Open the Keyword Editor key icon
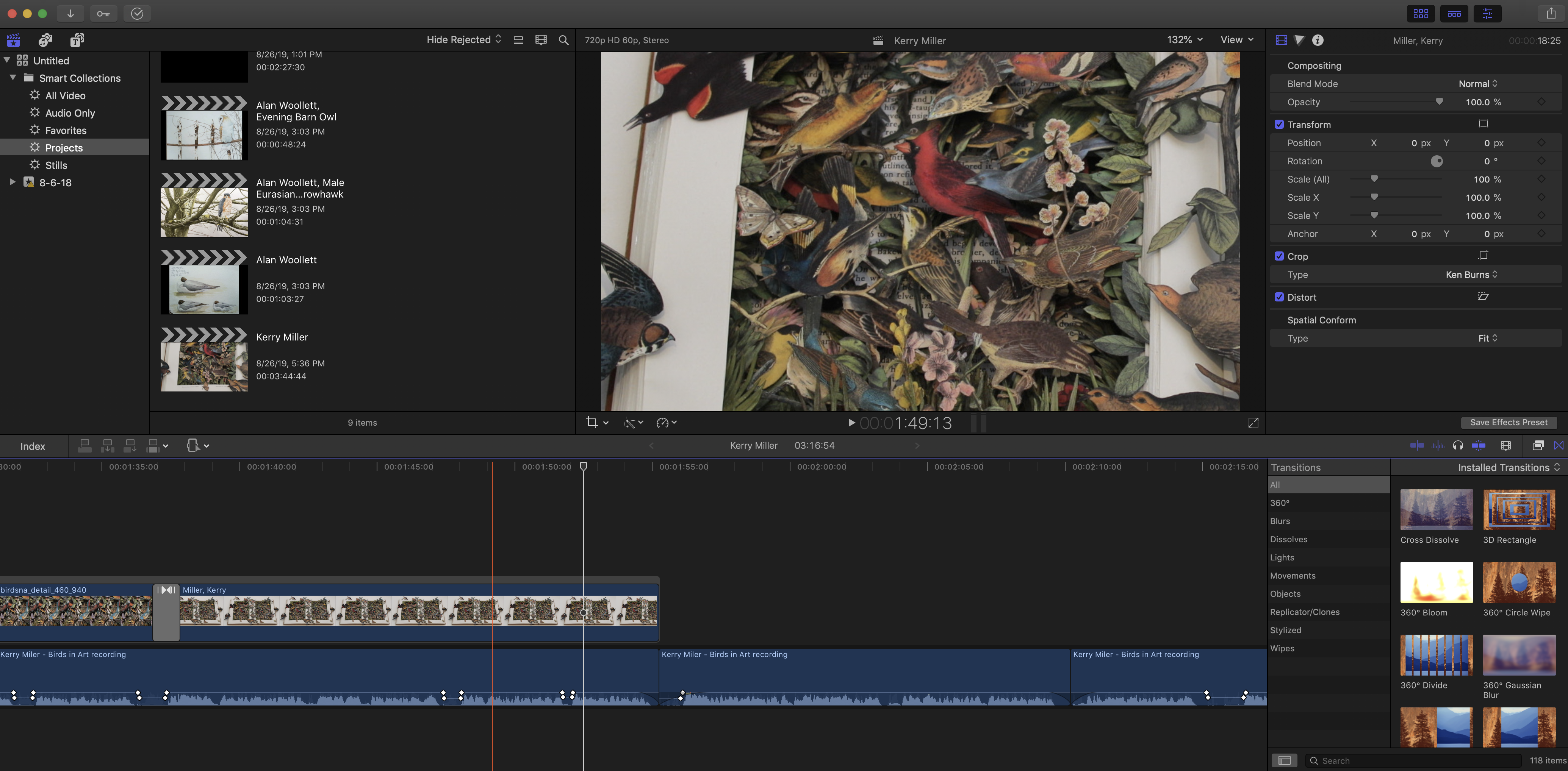 tap(103, 13)
